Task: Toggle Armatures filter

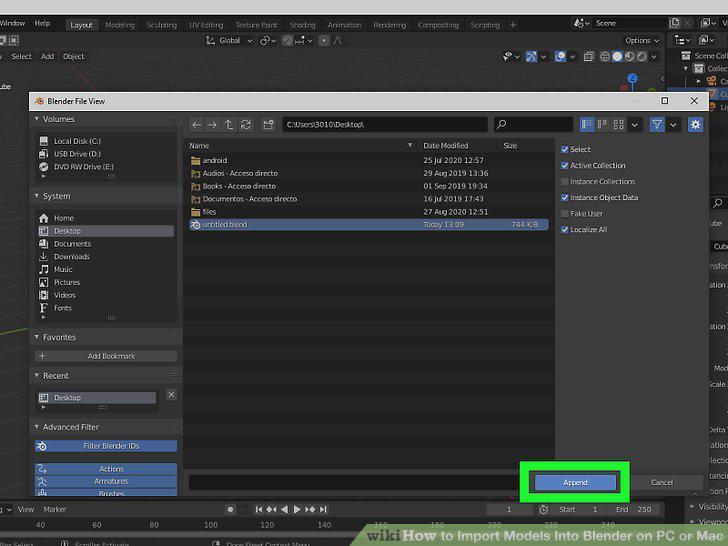Action: [x=106, y=481]
